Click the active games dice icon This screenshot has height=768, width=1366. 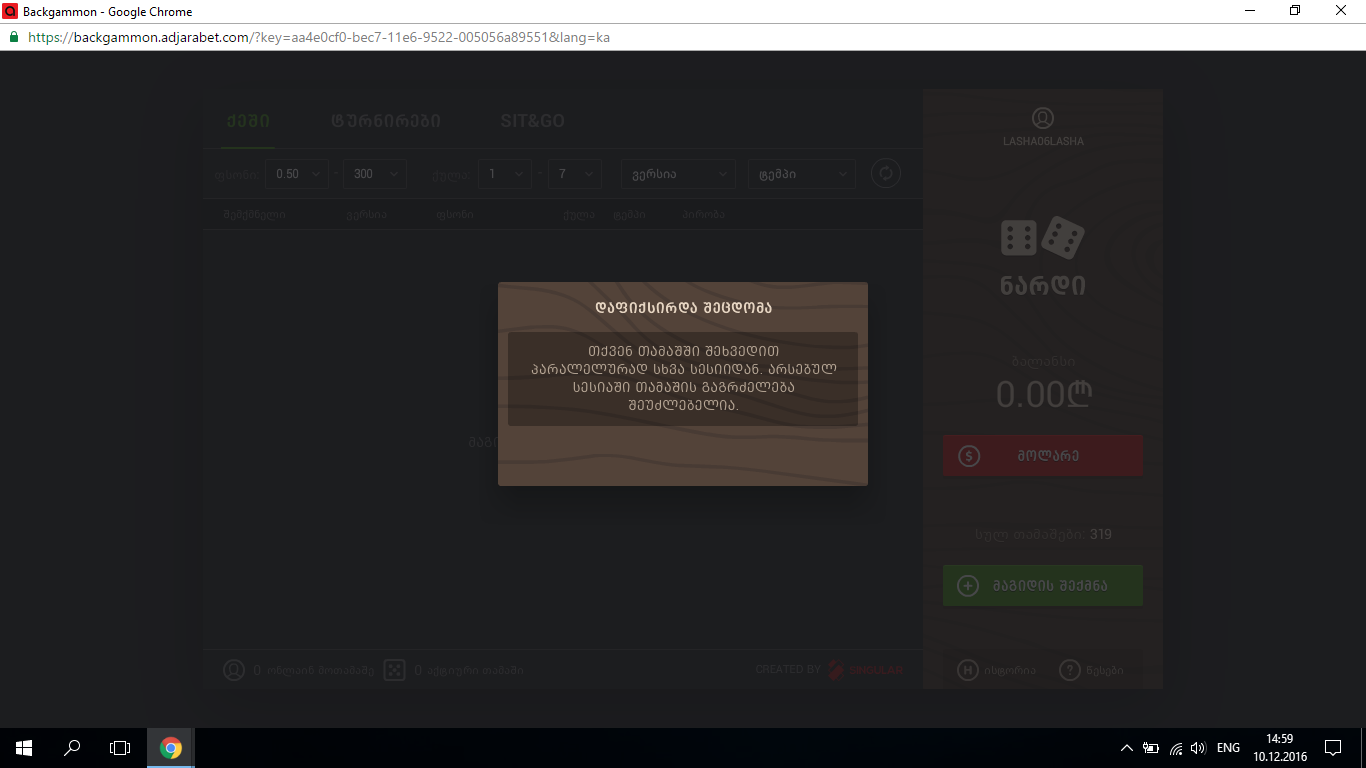[x=395, y=670]
